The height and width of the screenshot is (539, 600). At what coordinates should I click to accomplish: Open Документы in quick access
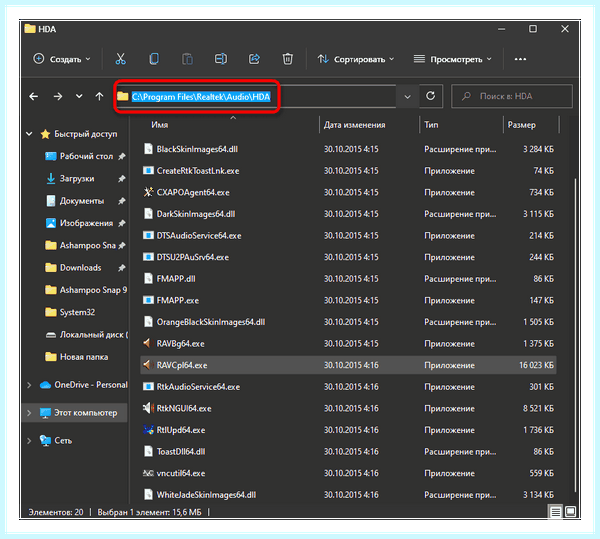[82, 200]
